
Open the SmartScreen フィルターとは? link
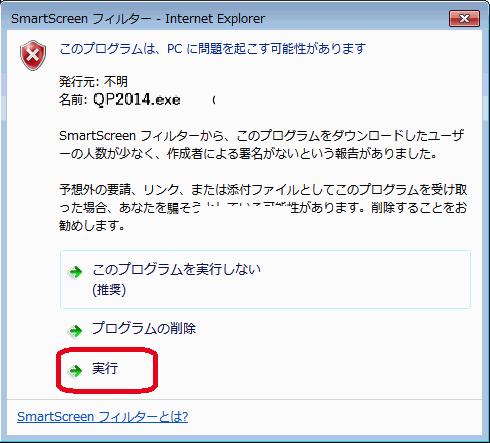(103, 417)
